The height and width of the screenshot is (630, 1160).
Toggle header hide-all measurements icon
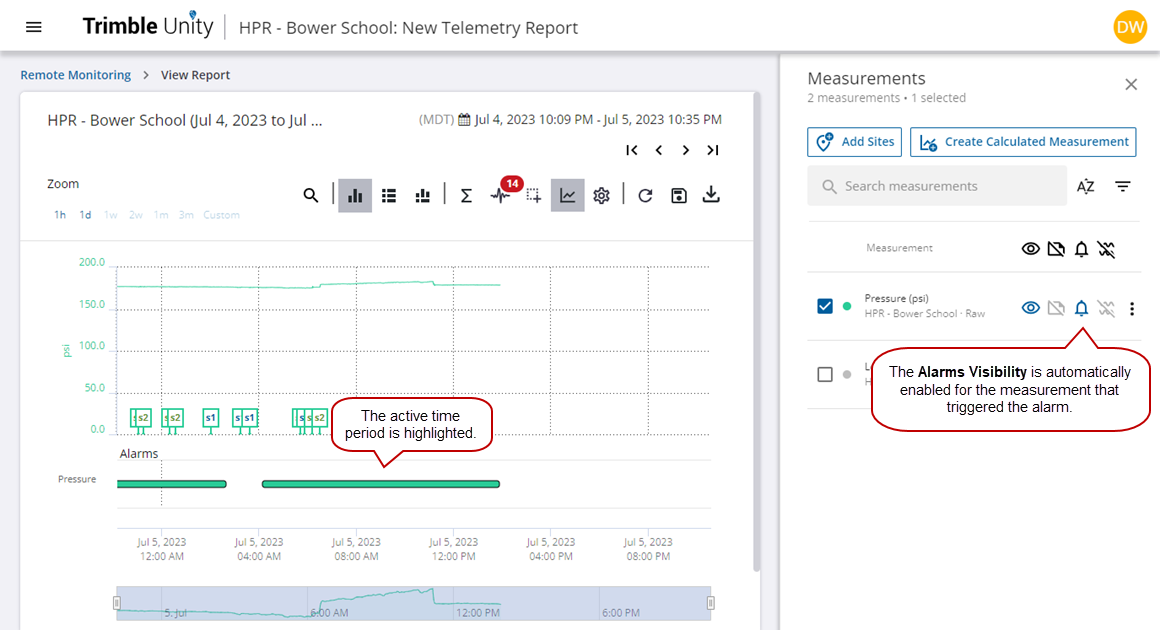click(1056, 249)
